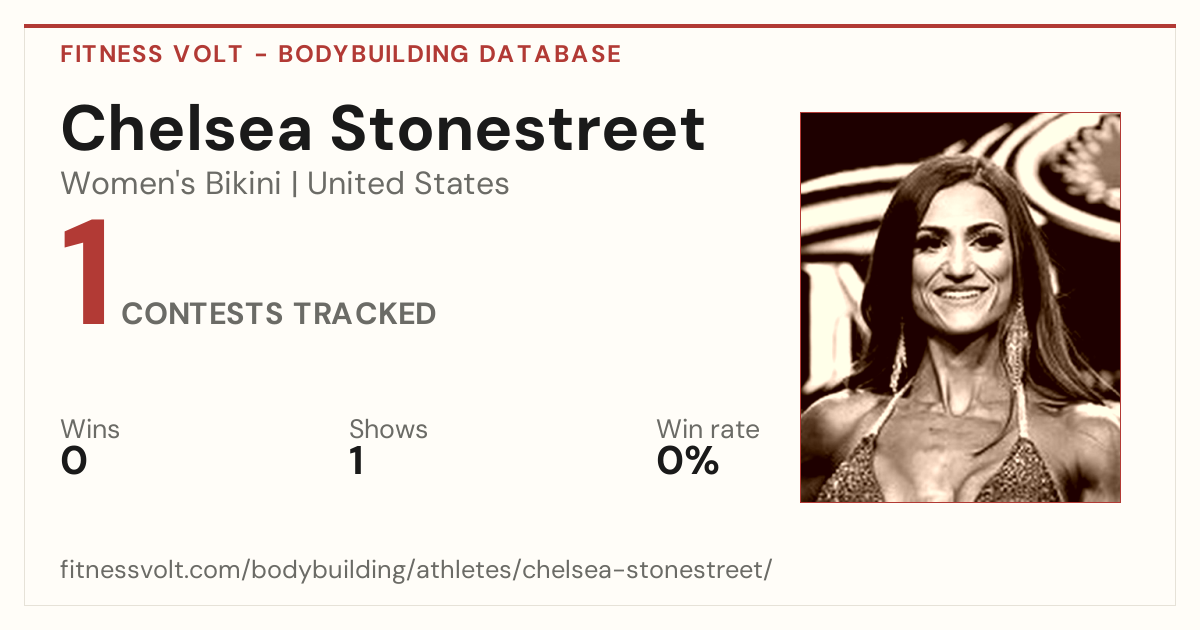This screenshot has height=630, width=1200.
Task: Open the athlete's portrait photo
Action: pos(960,307)
